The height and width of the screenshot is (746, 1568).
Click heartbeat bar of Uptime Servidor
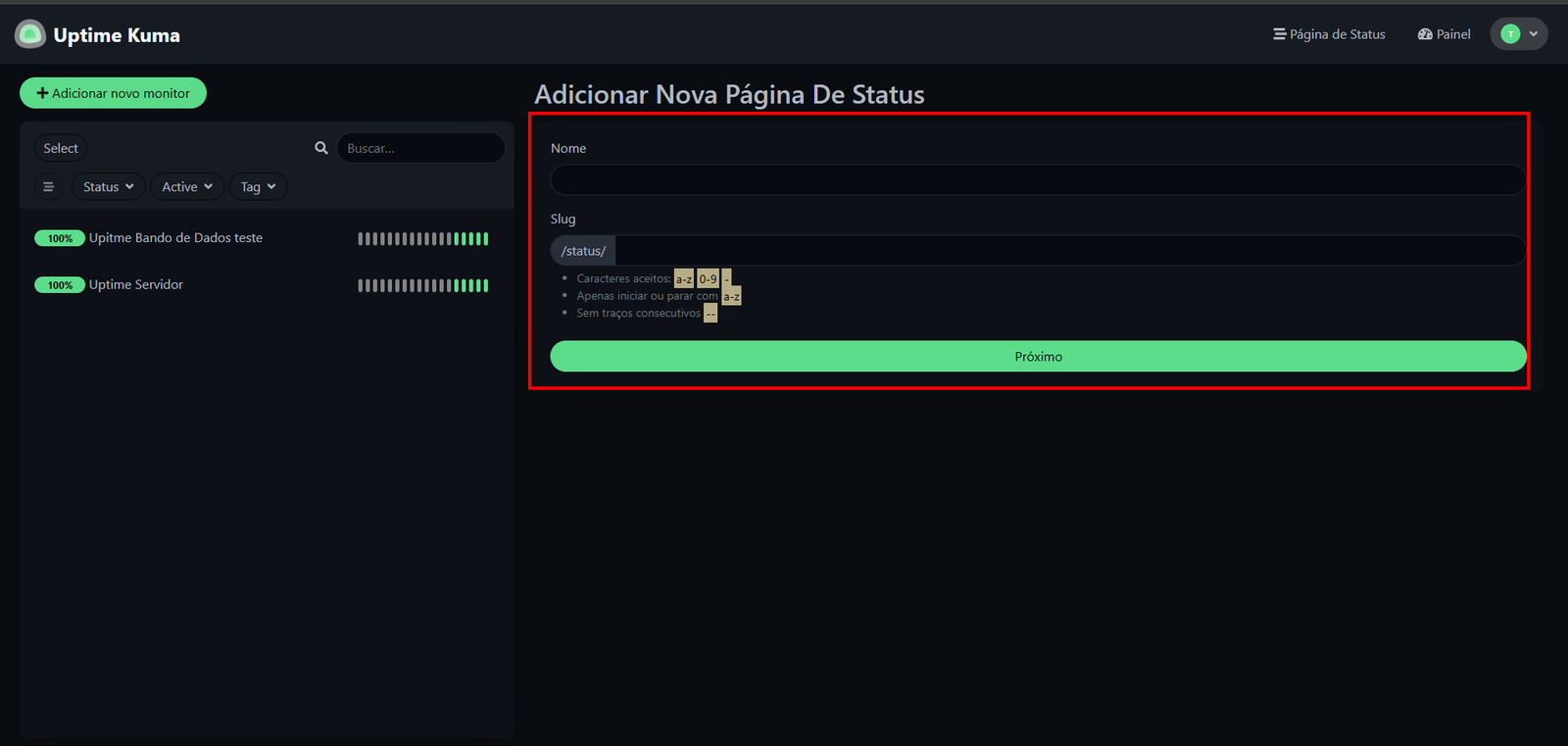coord(422,285)
